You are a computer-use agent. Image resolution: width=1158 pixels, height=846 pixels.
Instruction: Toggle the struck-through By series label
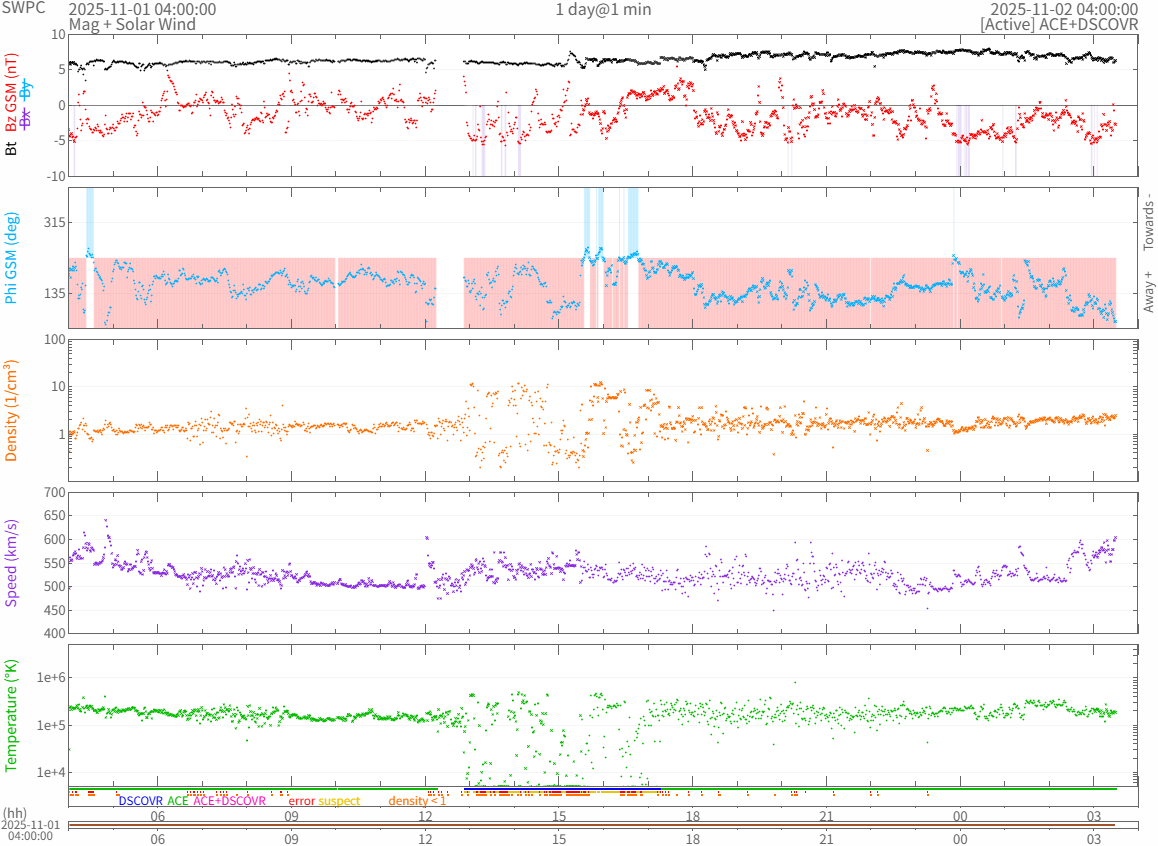[26, 88]
